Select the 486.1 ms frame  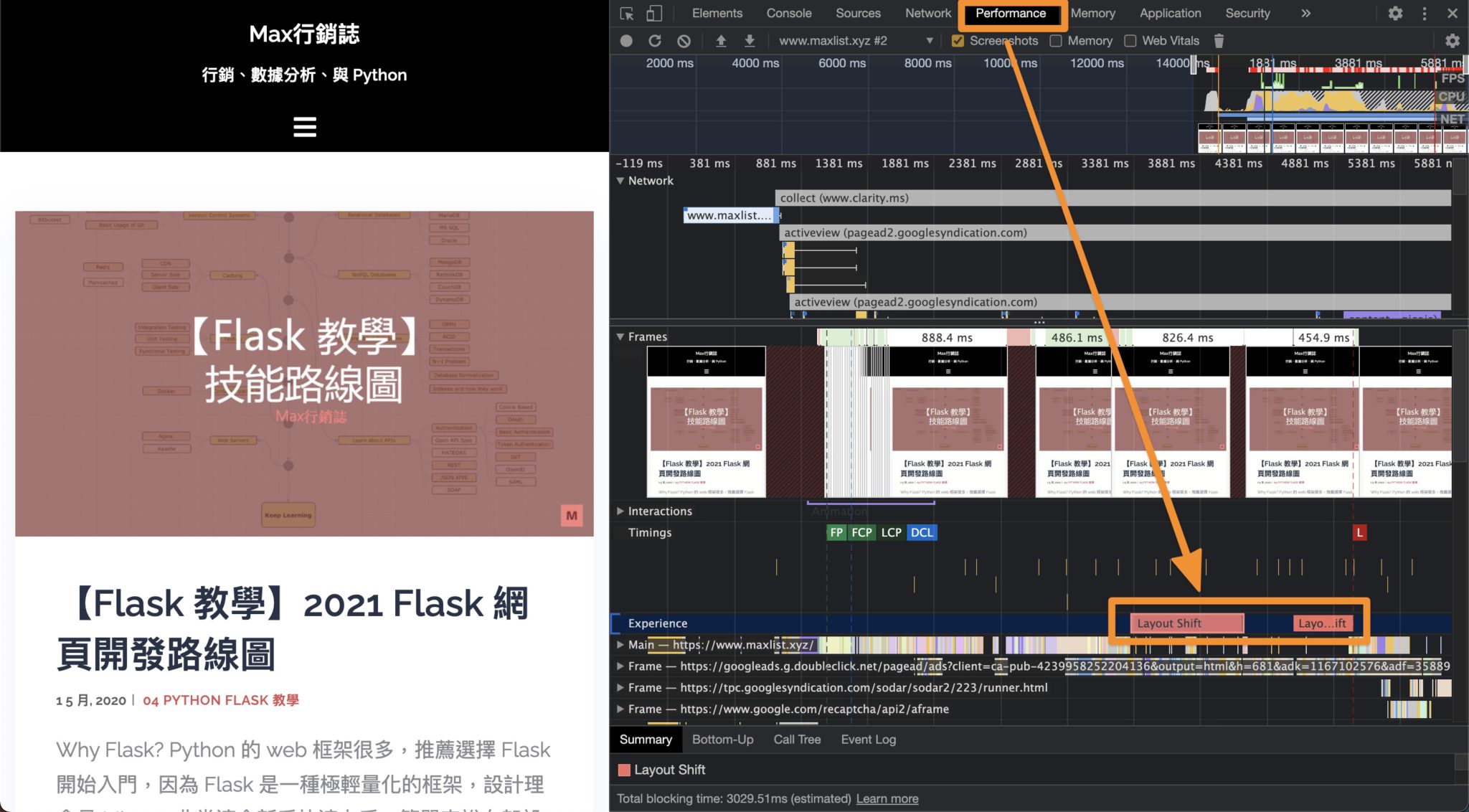pyautogui.click(x=1077, y=337)
